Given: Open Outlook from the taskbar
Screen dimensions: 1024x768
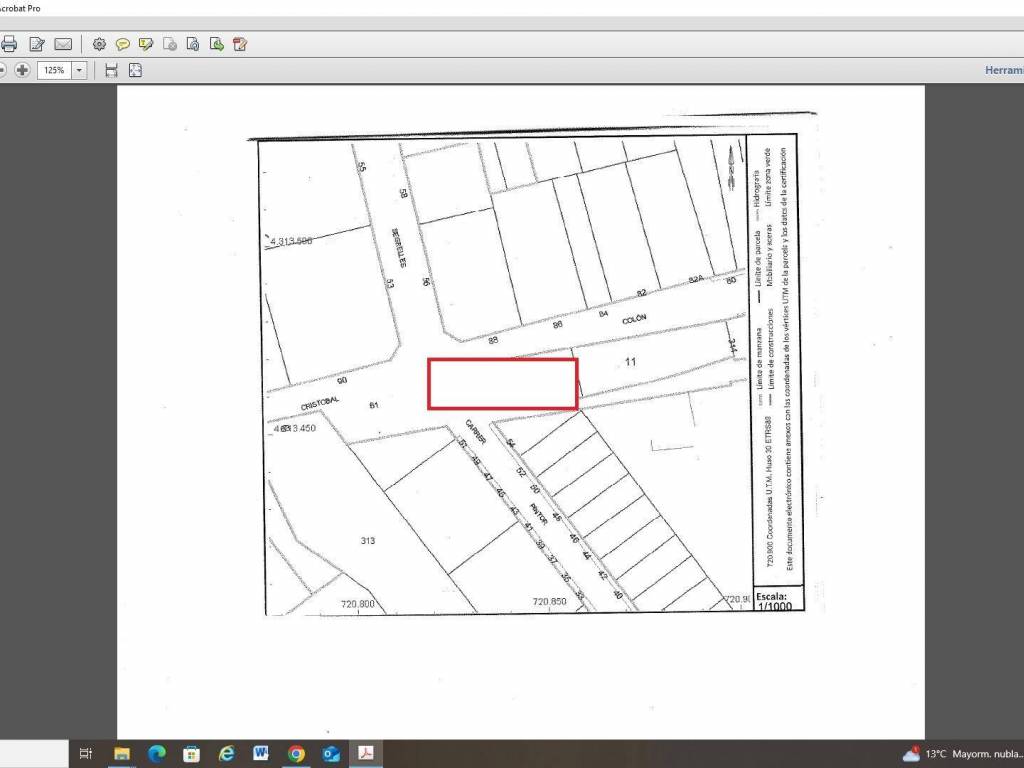Looking at the screenshot, I should click(x=331, y=754).
